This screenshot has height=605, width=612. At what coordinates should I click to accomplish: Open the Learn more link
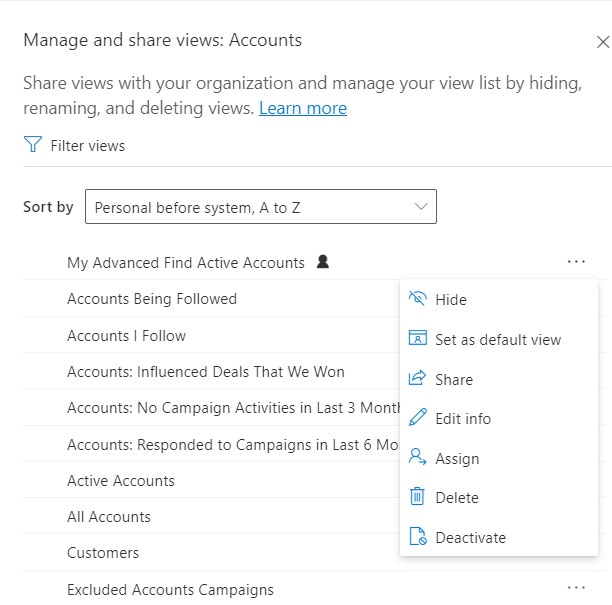pyautogui.click(x=303, y=108)
